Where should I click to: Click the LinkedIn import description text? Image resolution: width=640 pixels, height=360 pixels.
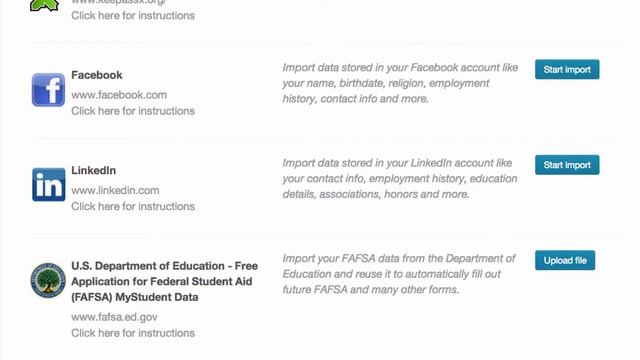tap(400, 179)
